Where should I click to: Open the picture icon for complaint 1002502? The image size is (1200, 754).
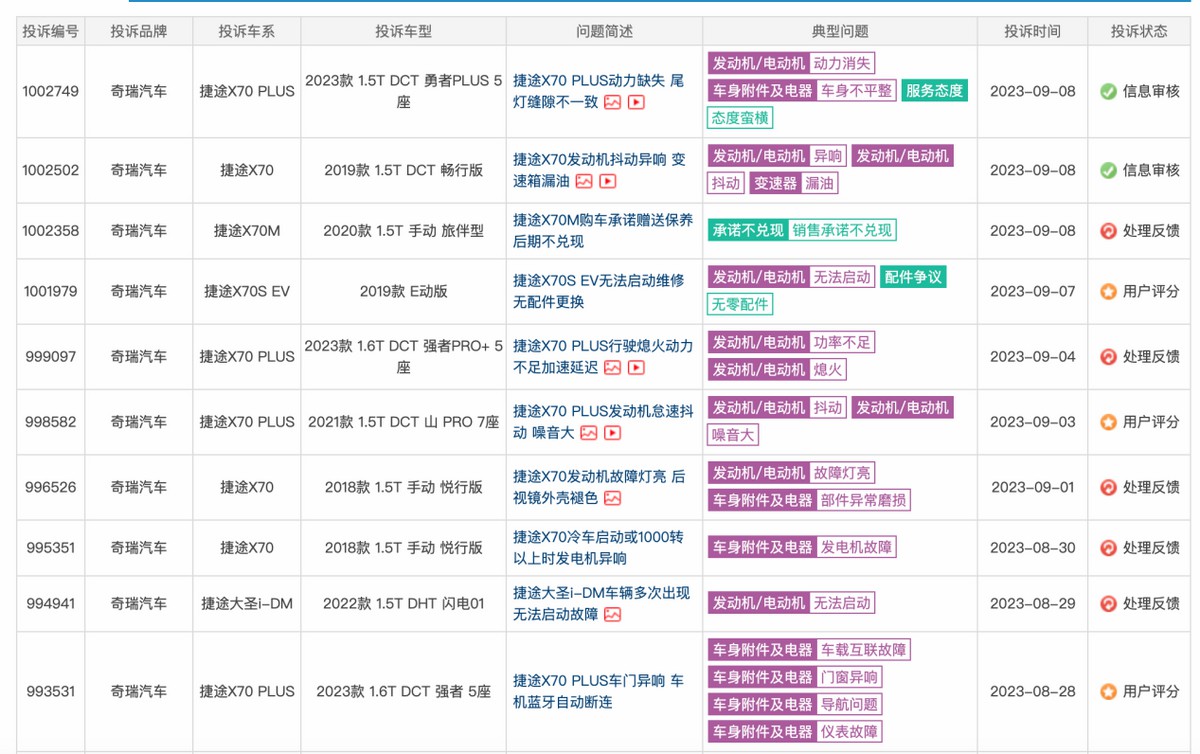pos(584,182)
